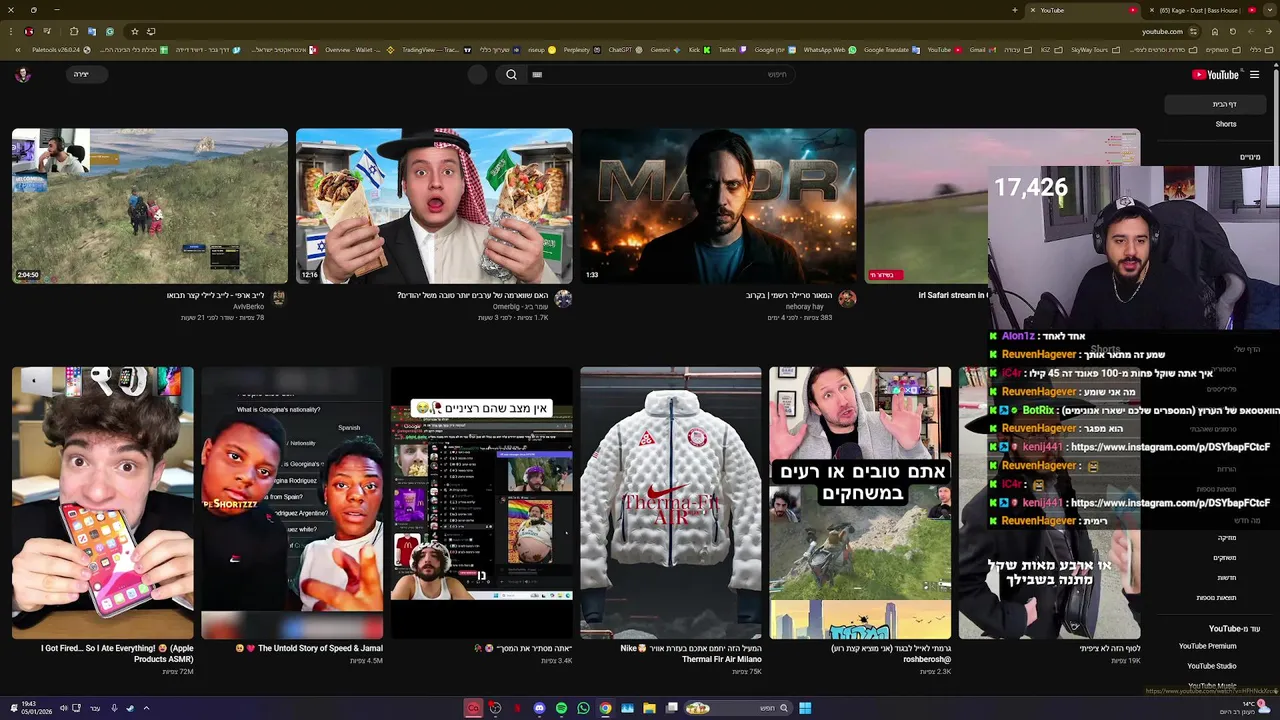
Task: Click the taskbar microphone icon
Action: (113, 708)
